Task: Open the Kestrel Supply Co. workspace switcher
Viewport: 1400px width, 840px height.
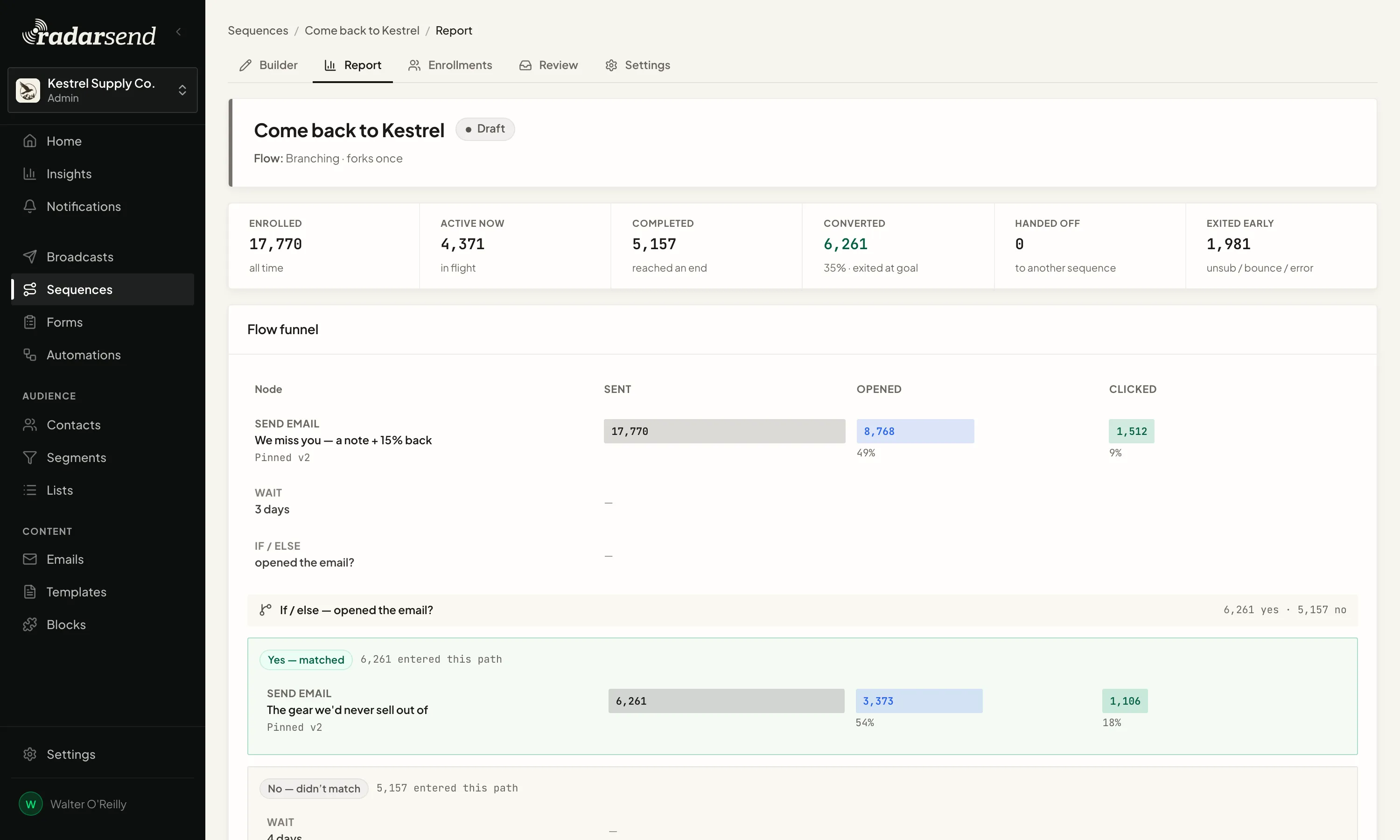Action: (102, 90)
